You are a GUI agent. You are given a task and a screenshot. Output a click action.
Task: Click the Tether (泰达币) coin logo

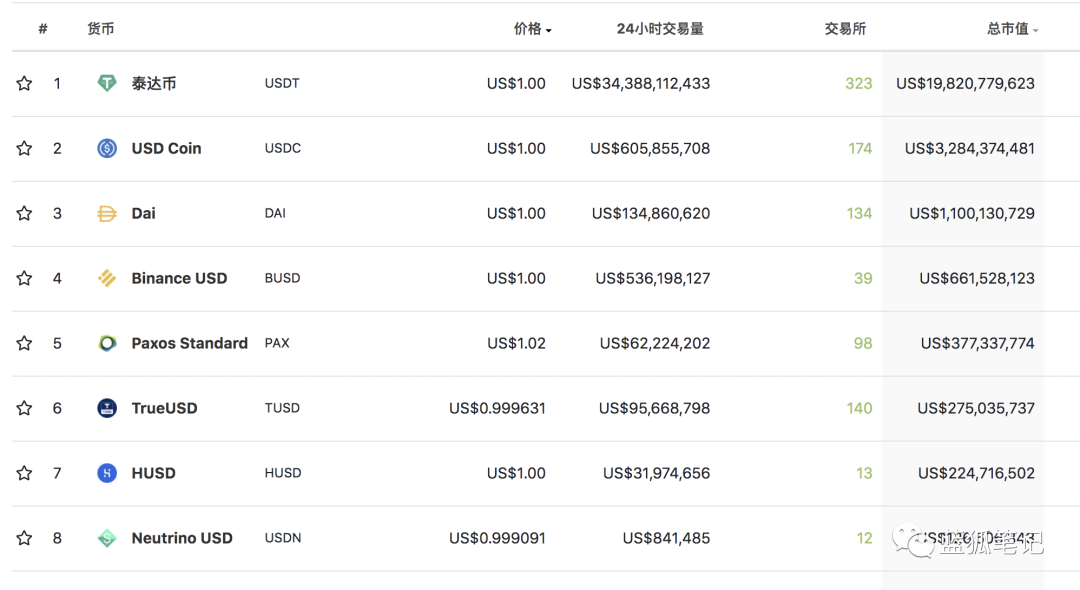click(x=107, y=83)
